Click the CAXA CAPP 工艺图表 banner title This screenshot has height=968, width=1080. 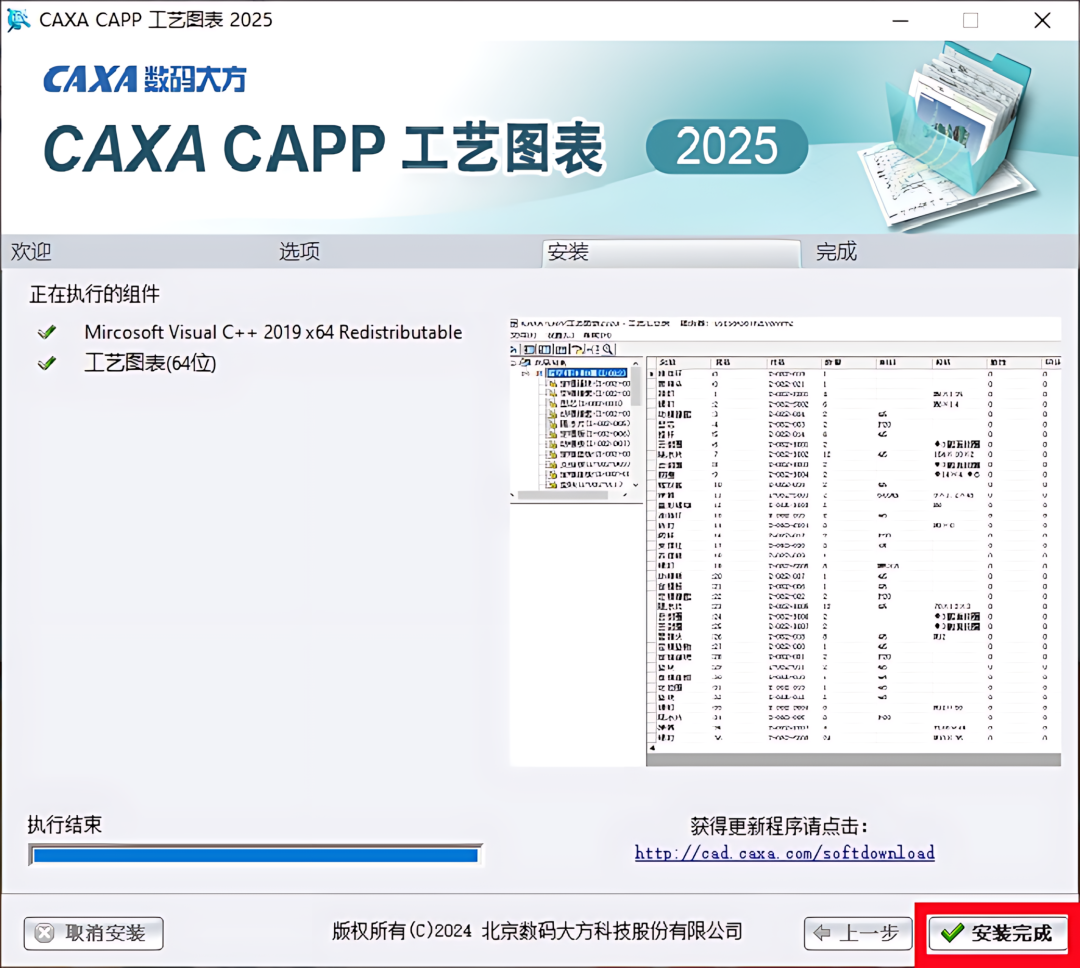click(x=324, y=148)
